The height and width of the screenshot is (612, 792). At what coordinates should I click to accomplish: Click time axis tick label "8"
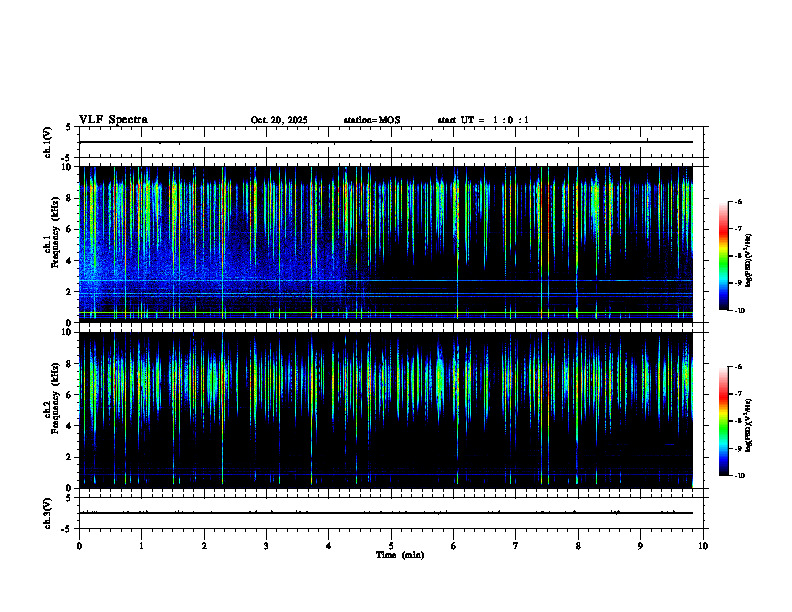pyautogui.click(x=578, y=546)
